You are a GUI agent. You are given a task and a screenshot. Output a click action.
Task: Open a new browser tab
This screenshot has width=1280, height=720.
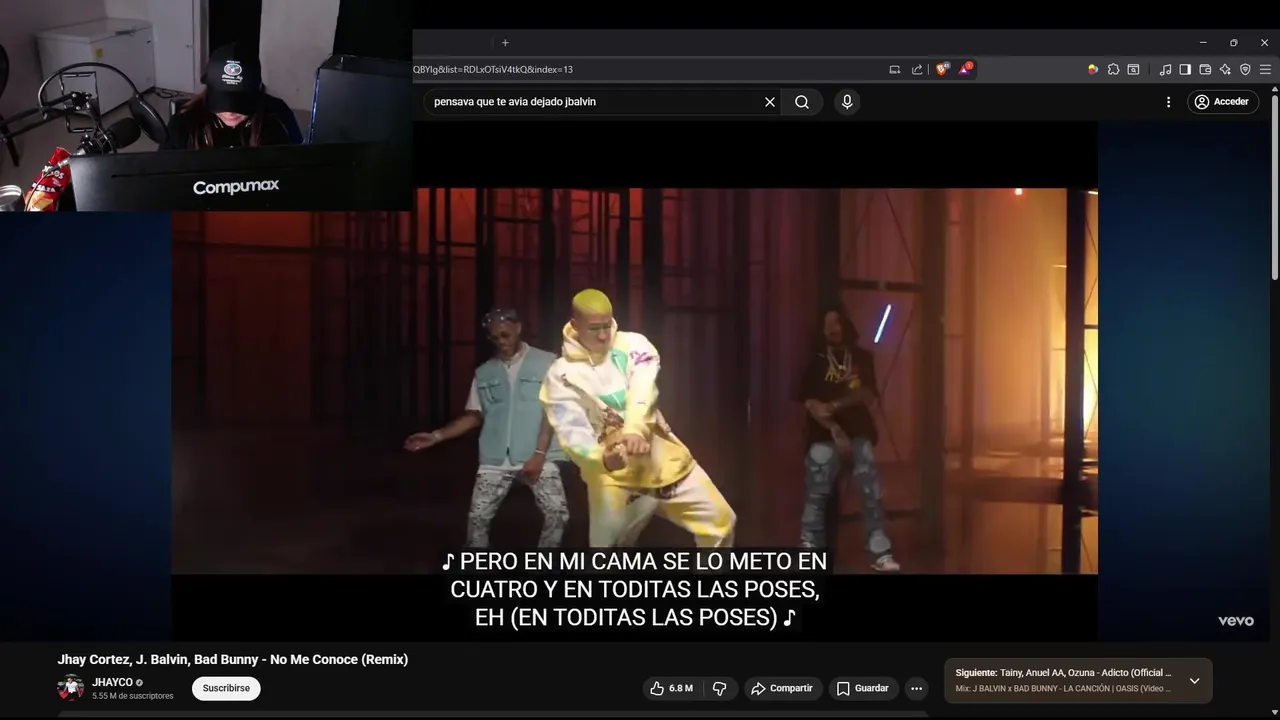505,43
